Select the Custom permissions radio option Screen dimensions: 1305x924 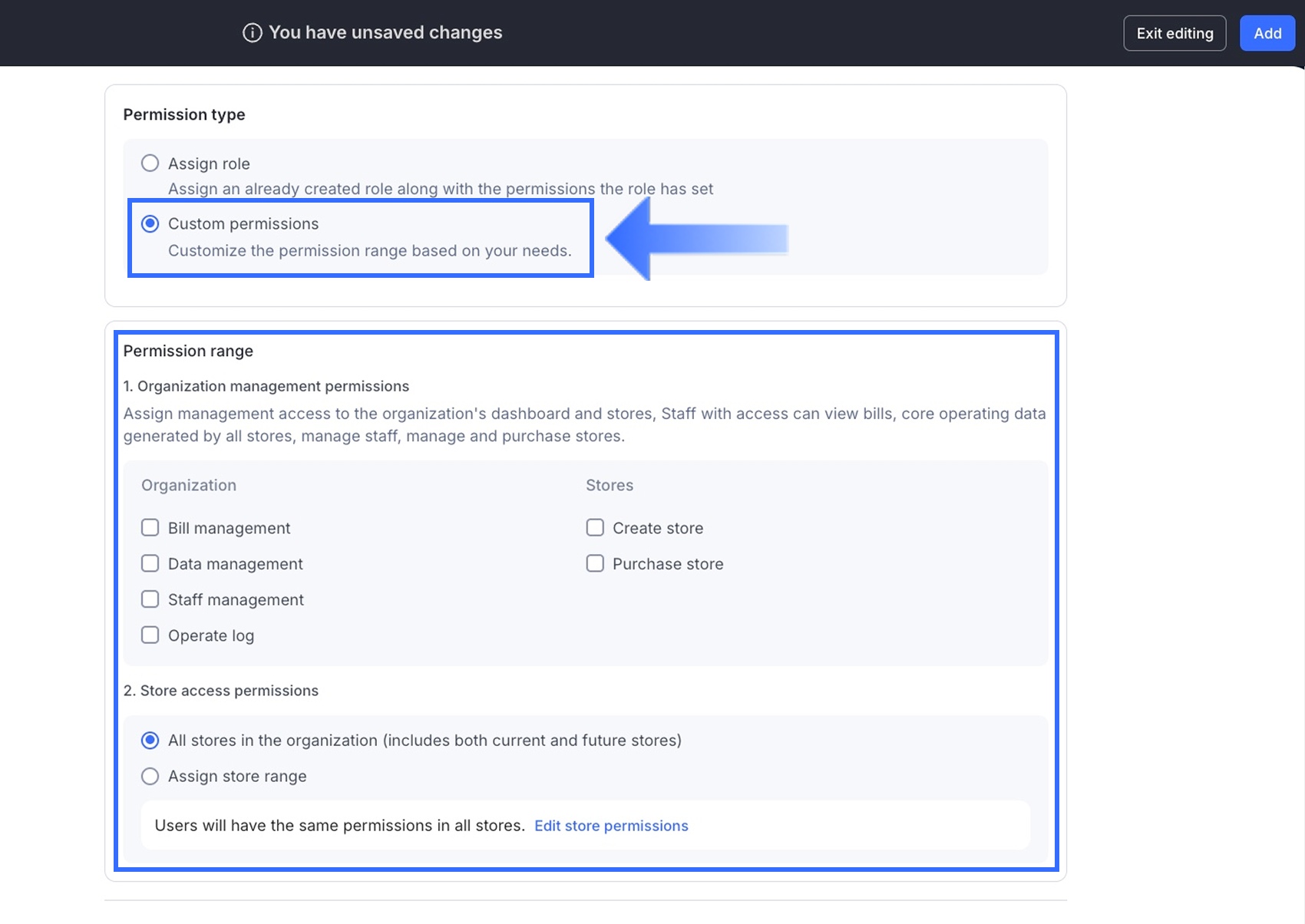click(150, 224)
